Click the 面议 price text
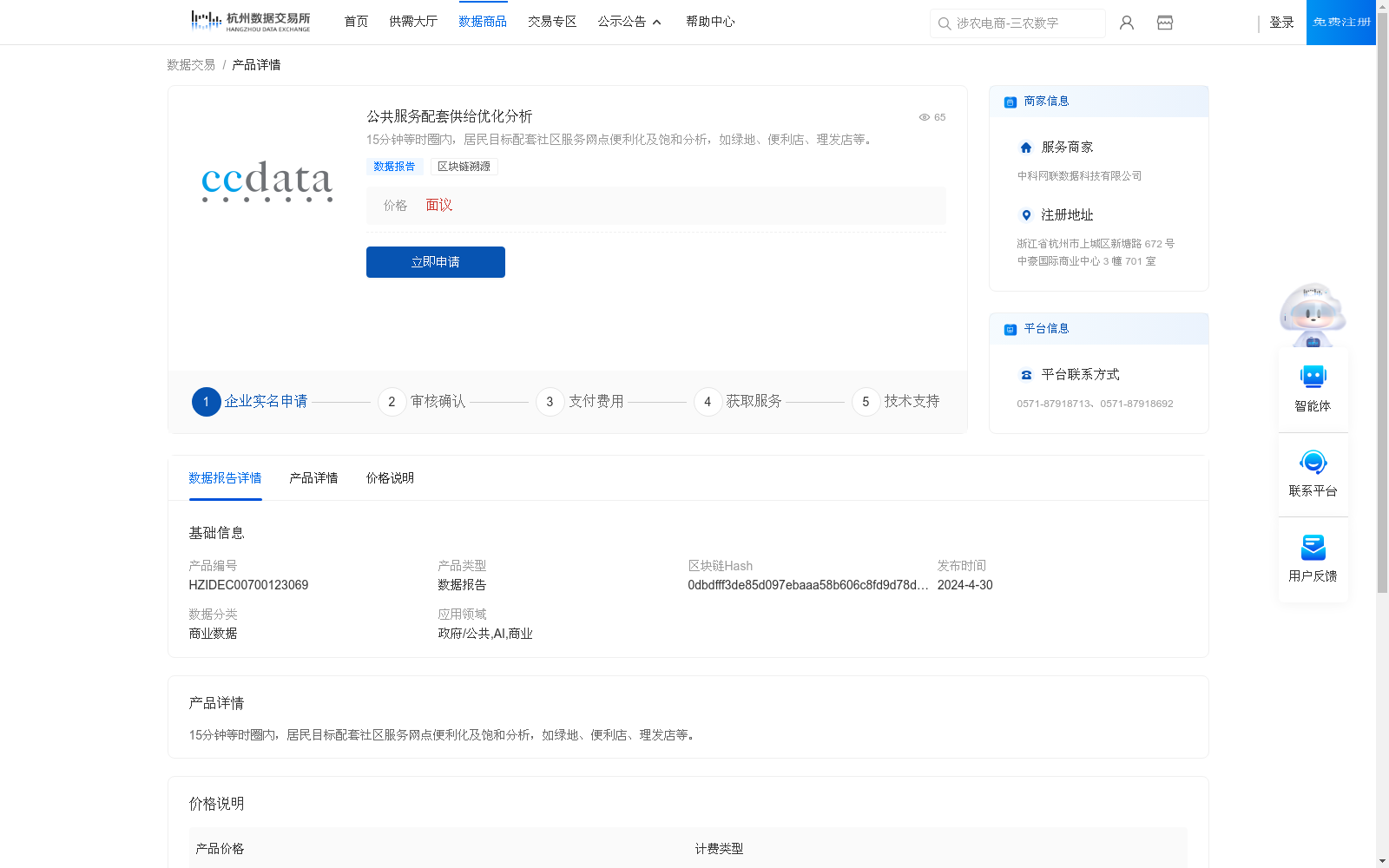 point(439,206)
